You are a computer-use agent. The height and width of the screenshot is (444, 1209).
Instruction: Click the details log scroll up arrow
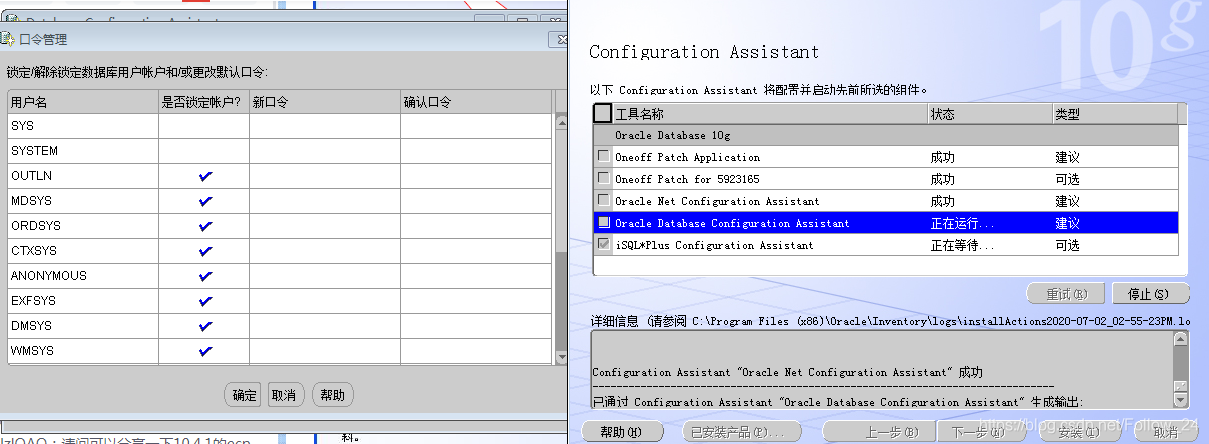[1181, 340]
